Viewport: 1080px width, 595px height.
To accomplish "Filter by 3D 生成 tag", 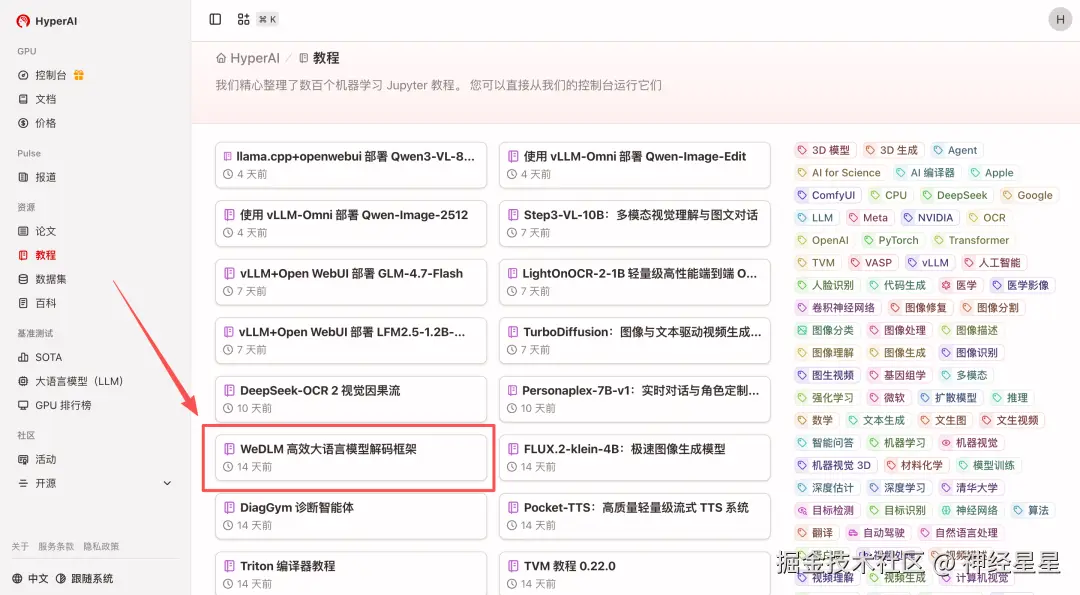I will click(x=891, y=150).
